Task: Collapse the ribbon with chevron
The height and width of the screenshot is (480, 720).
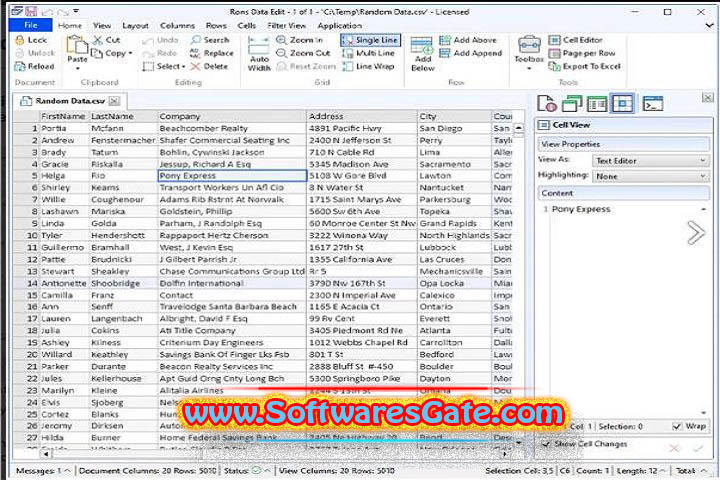Action: (709, 26)
